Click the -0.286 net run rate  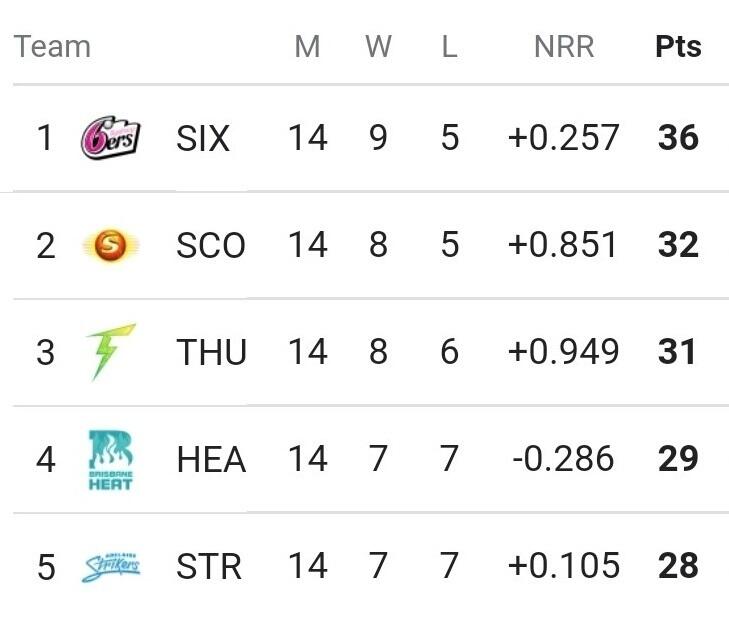pyautogui.click(x=564, y=459)
